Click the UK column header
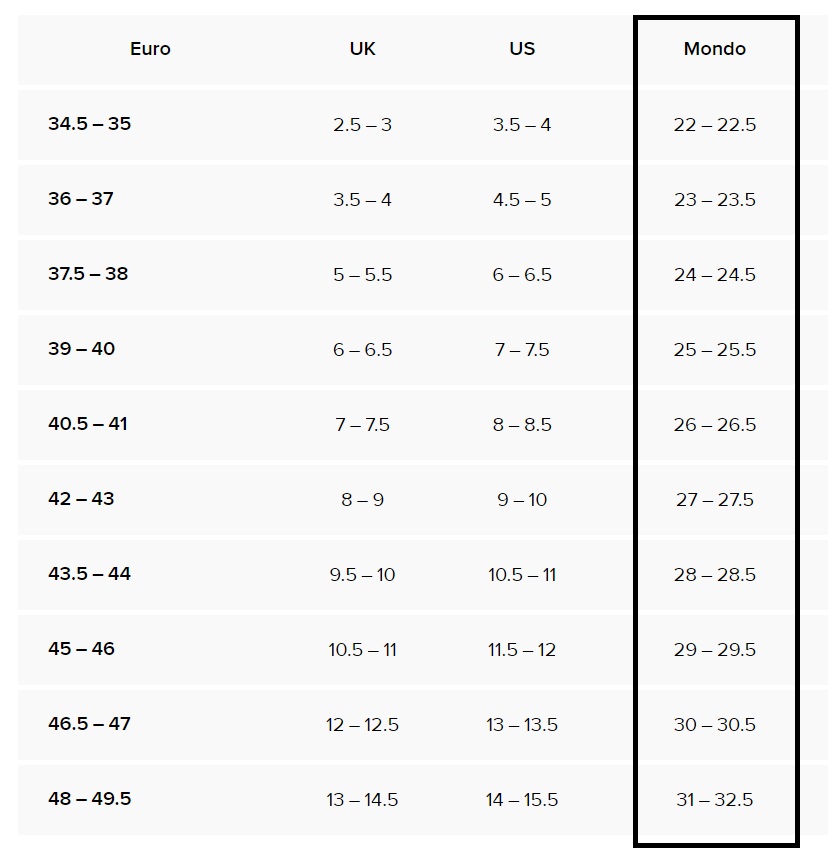The height and width of the screenshot is (865, 833). [x=362, y=49]
